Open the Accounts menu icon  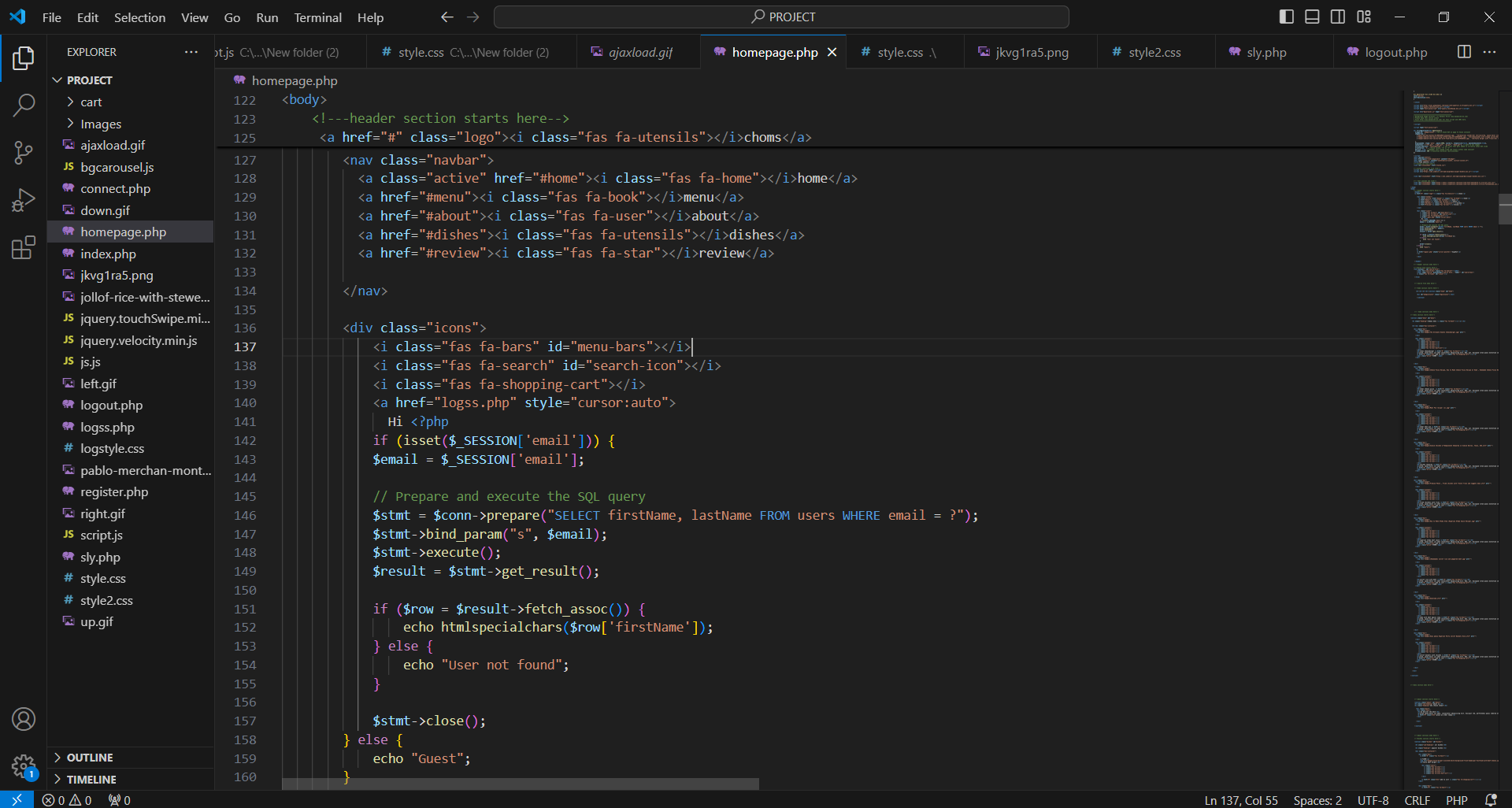(x=24, y=719)
